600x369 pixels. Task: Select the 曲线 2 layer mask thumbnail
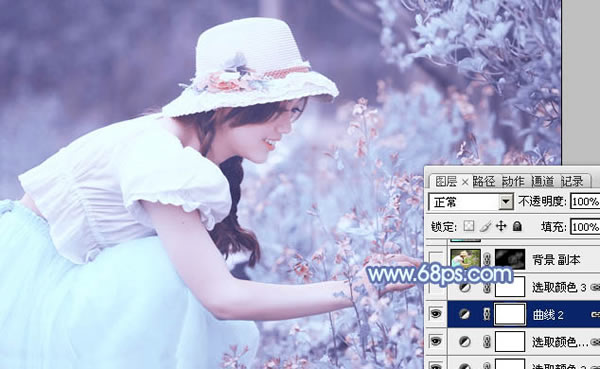tap(510, 314)
